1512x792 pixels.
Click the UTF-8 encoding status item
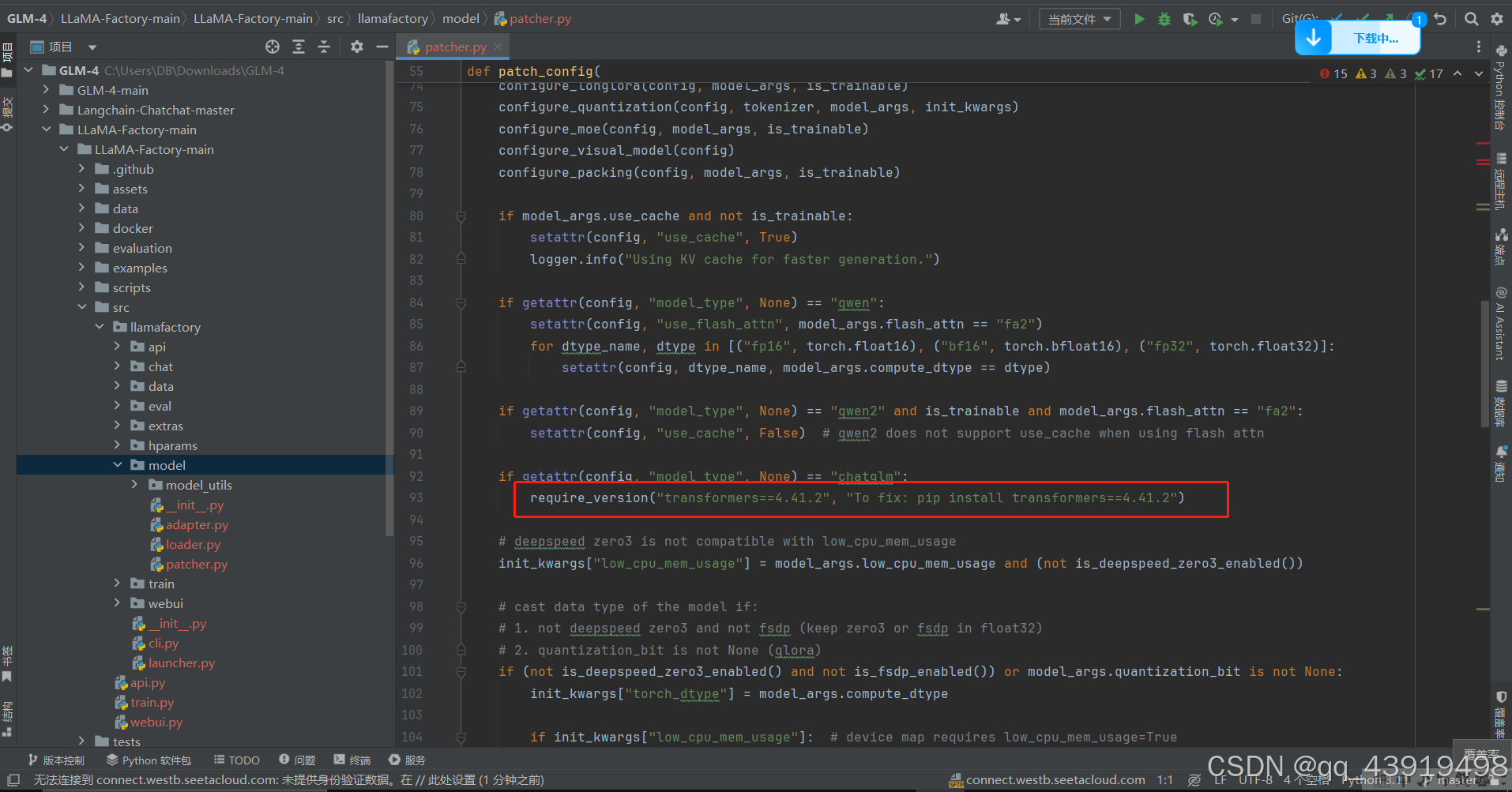[1255, 780]
